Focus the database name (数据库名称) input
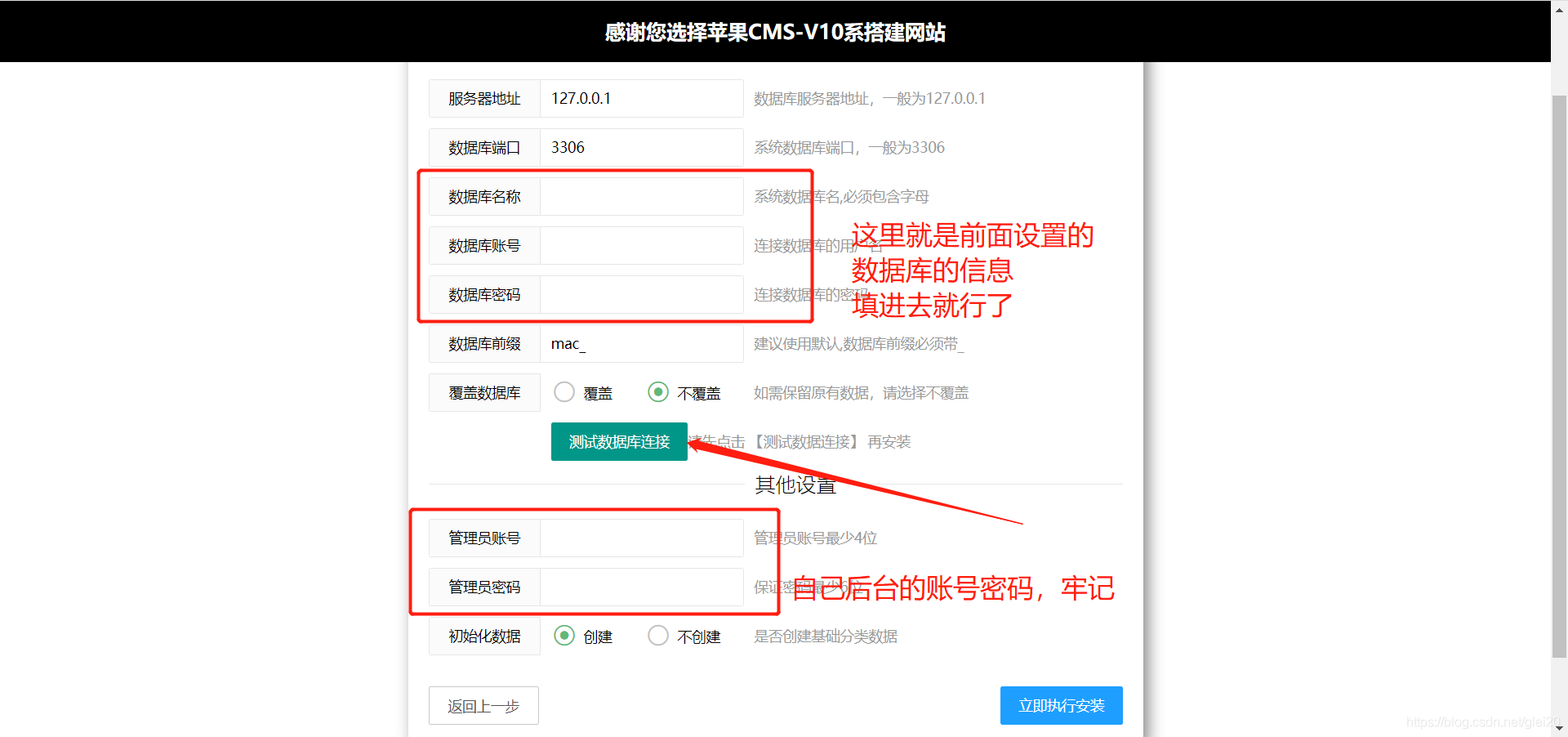Image resolution: width=1568 pixels, height=737 pixels. (x=641, y=197)
